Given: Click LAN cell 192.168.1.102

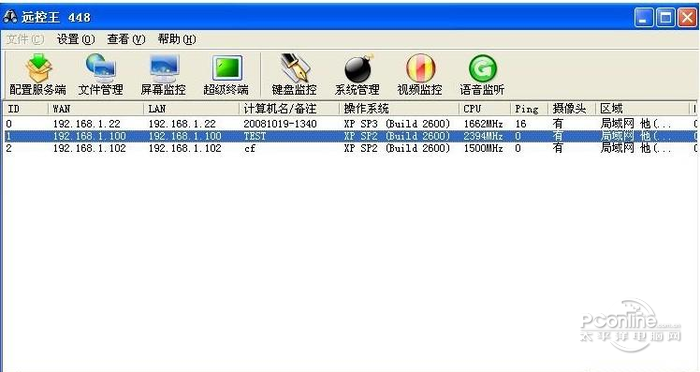Looking at the screenshot, I should click(x=185, y=148).
